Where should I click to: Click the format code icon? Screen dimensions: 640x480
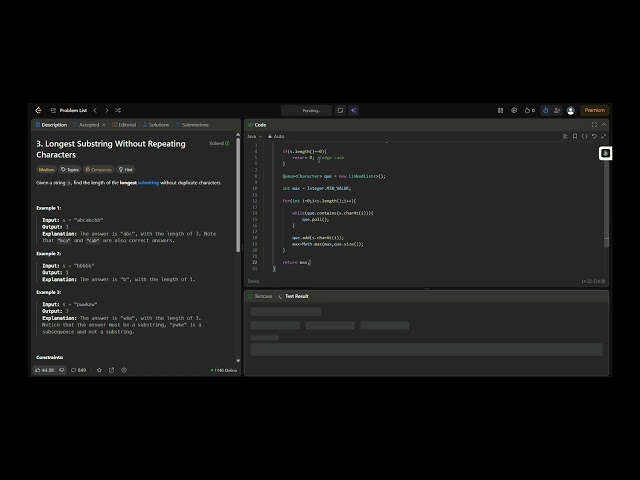pyautogui.click(x=565, y=136)
